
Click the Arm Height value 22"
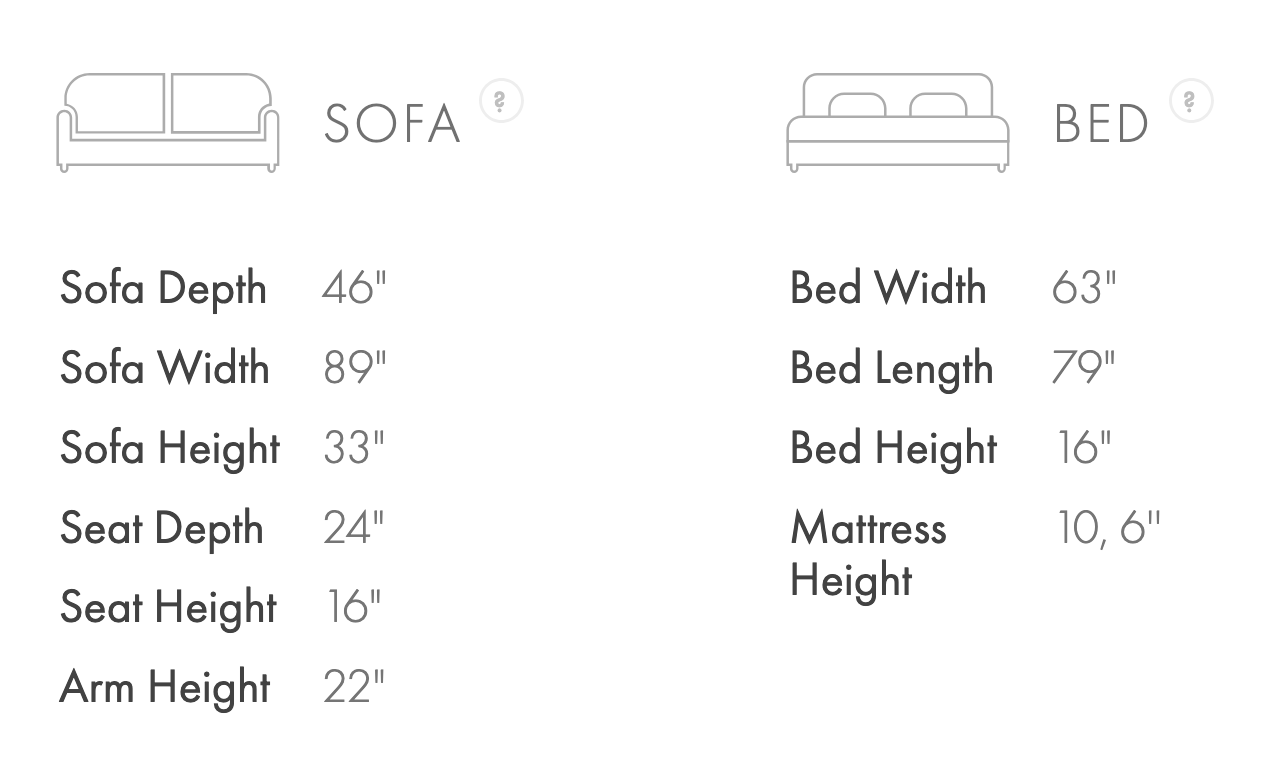pyautogui.click(x=353, y=688)
